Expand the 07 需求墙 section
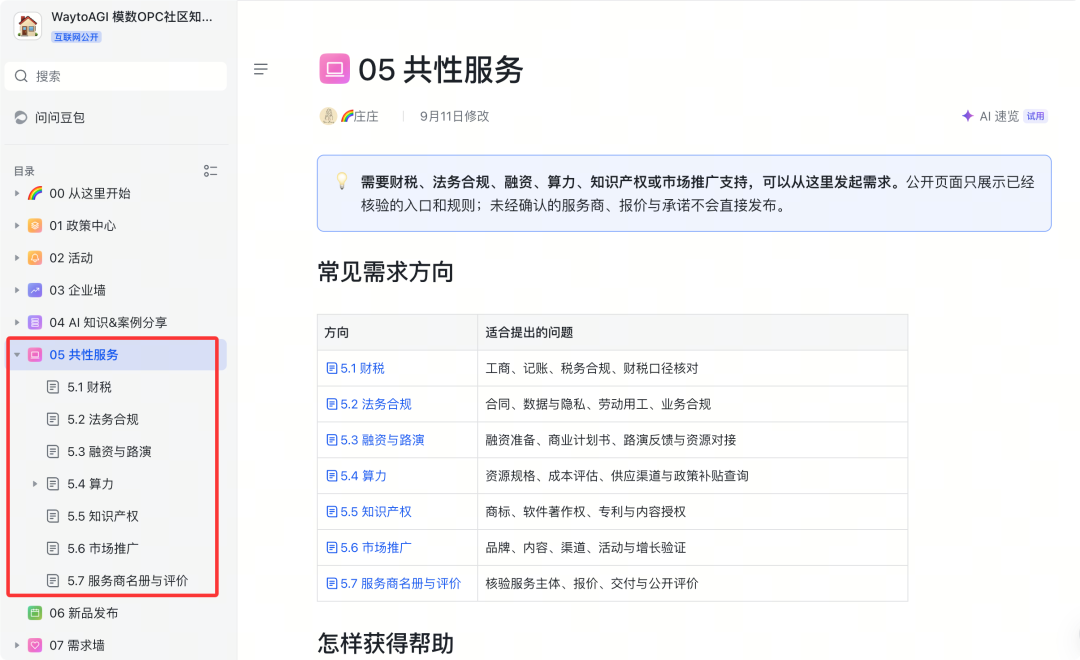The height and width of the screenshot is (660, 1080). point(17,646)
